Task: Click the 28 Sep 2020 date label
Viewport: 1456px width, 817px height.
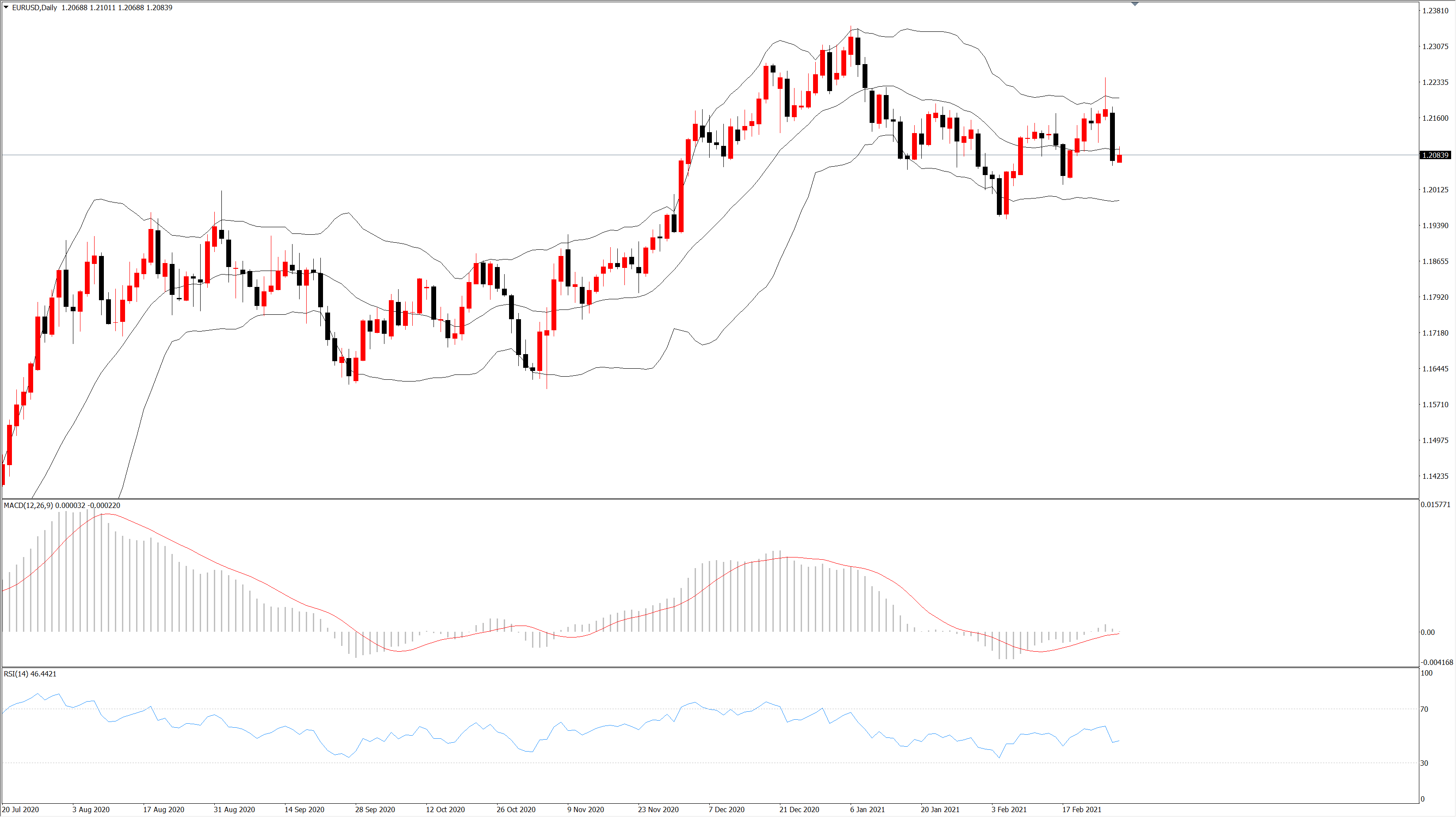Action: [375, 809]
